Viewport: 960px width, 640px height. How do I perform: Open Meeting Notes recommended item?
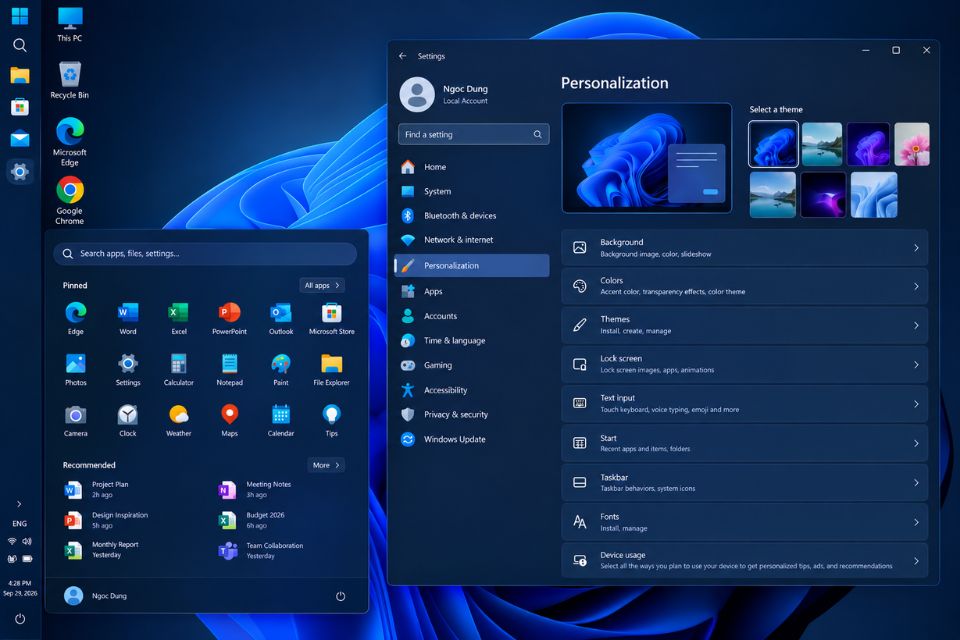pos(255,489)
